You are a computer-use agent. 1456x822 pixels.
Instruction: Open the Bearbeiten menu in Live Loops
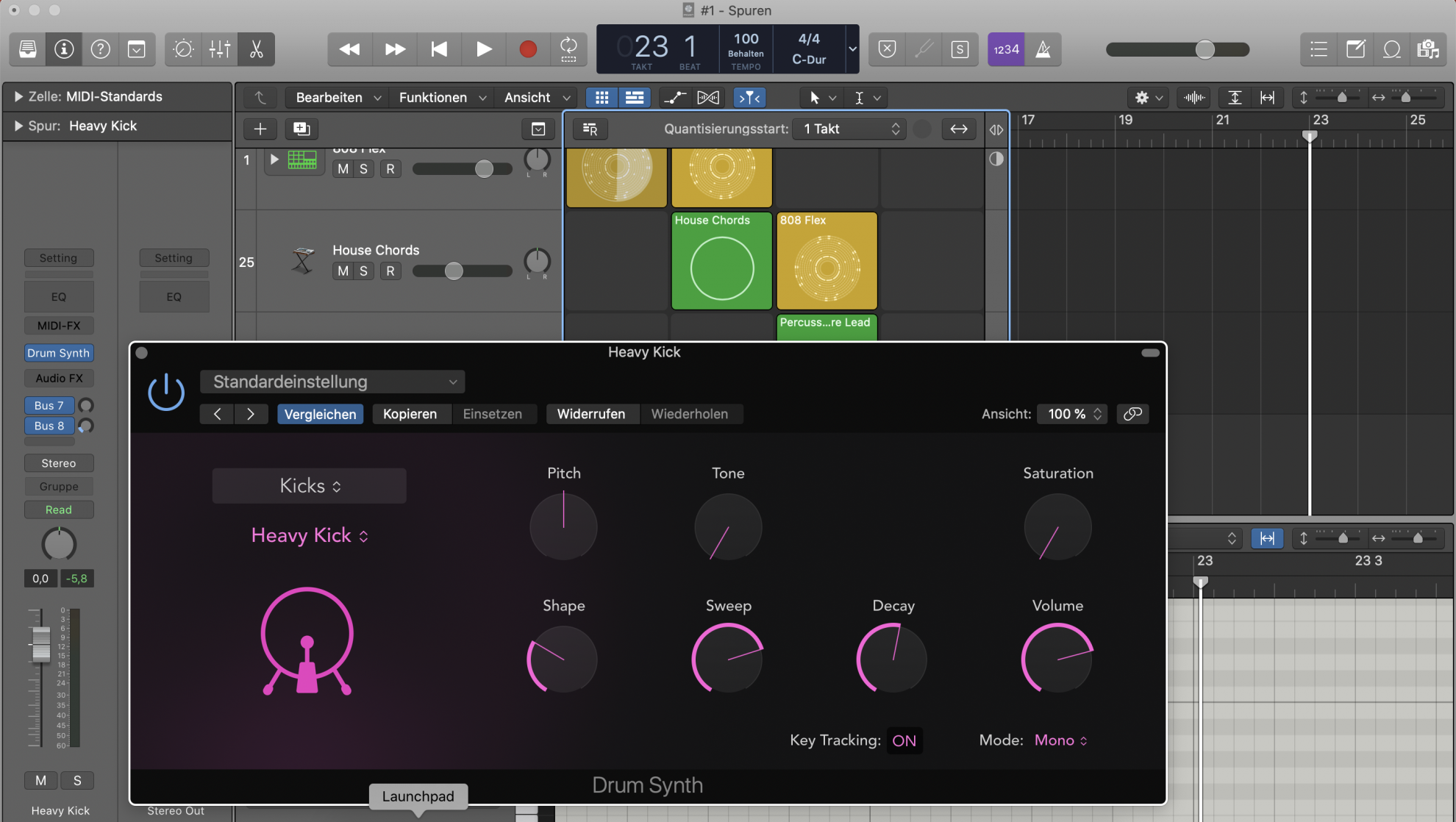[329, 97]
